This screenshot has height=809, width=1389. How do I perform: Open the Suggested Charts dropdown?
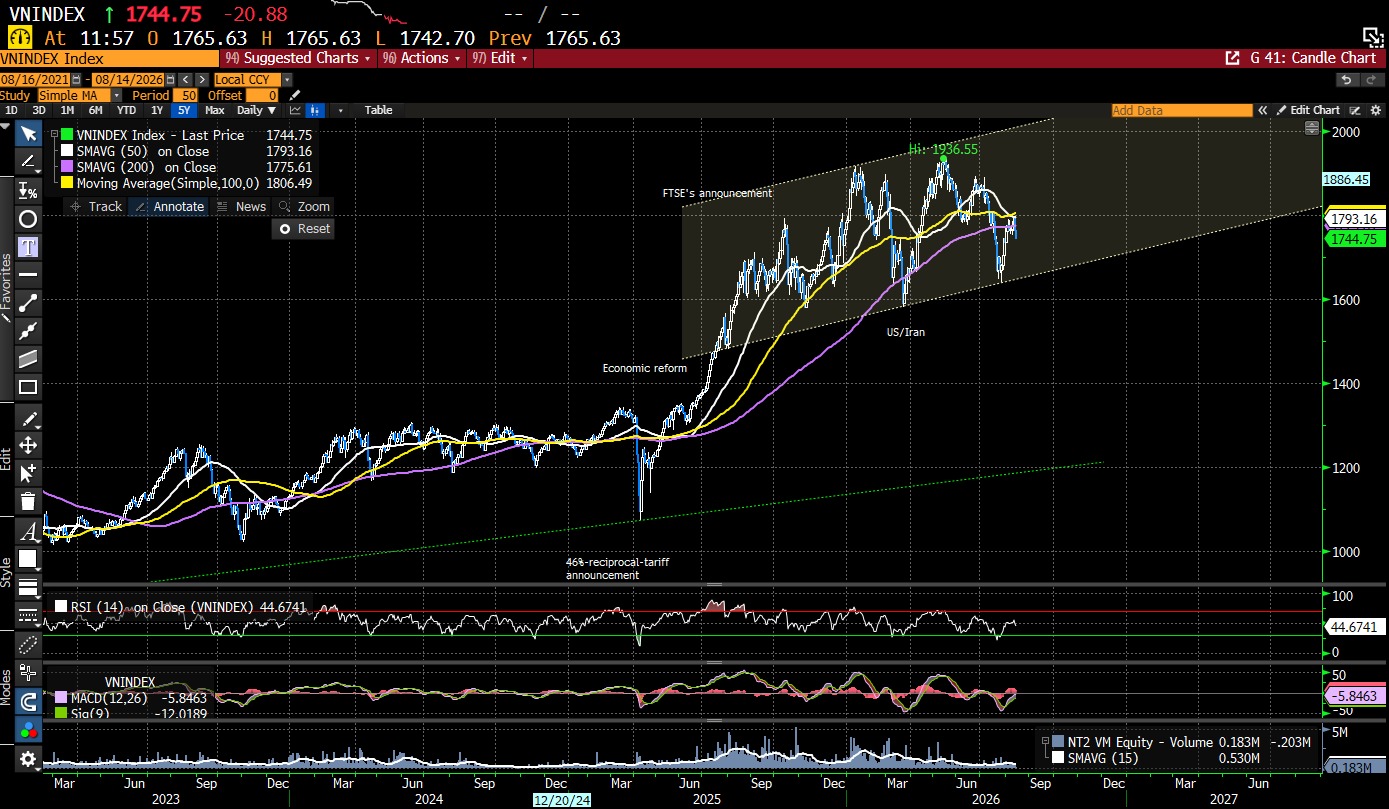[299, 58]
